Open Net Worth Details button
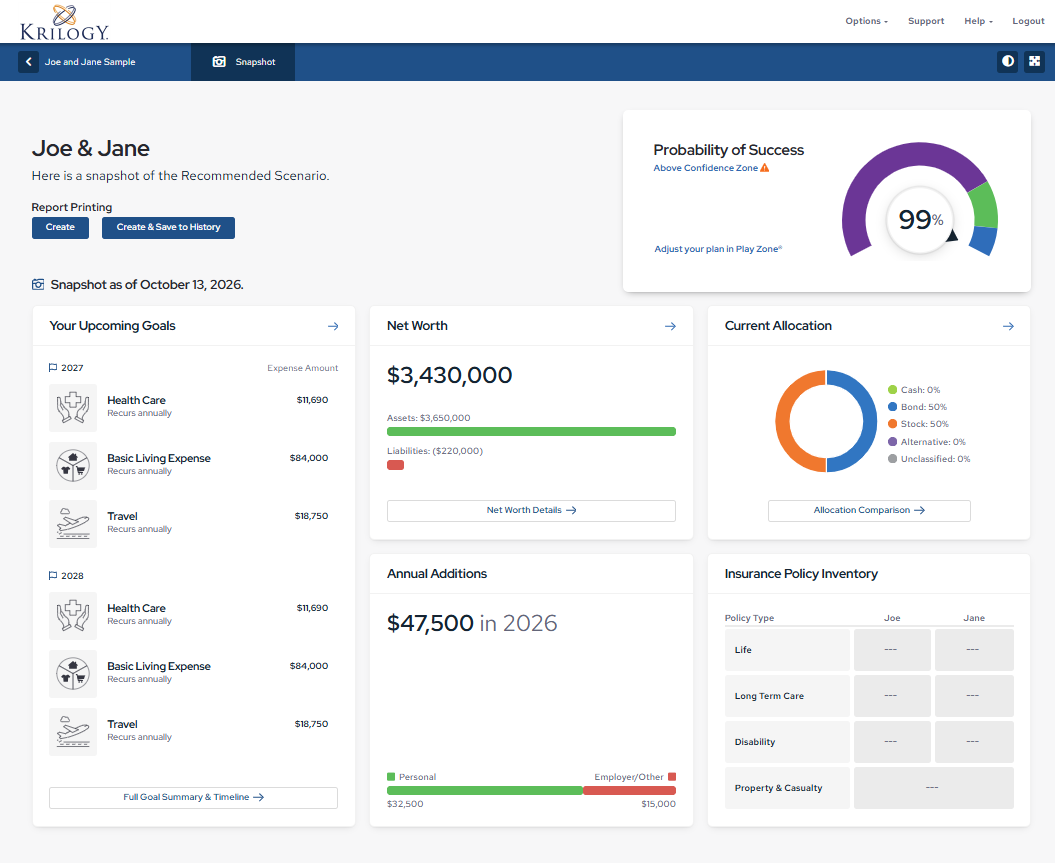This screenshot has width=1055, height=863. [x=531, y=511]
